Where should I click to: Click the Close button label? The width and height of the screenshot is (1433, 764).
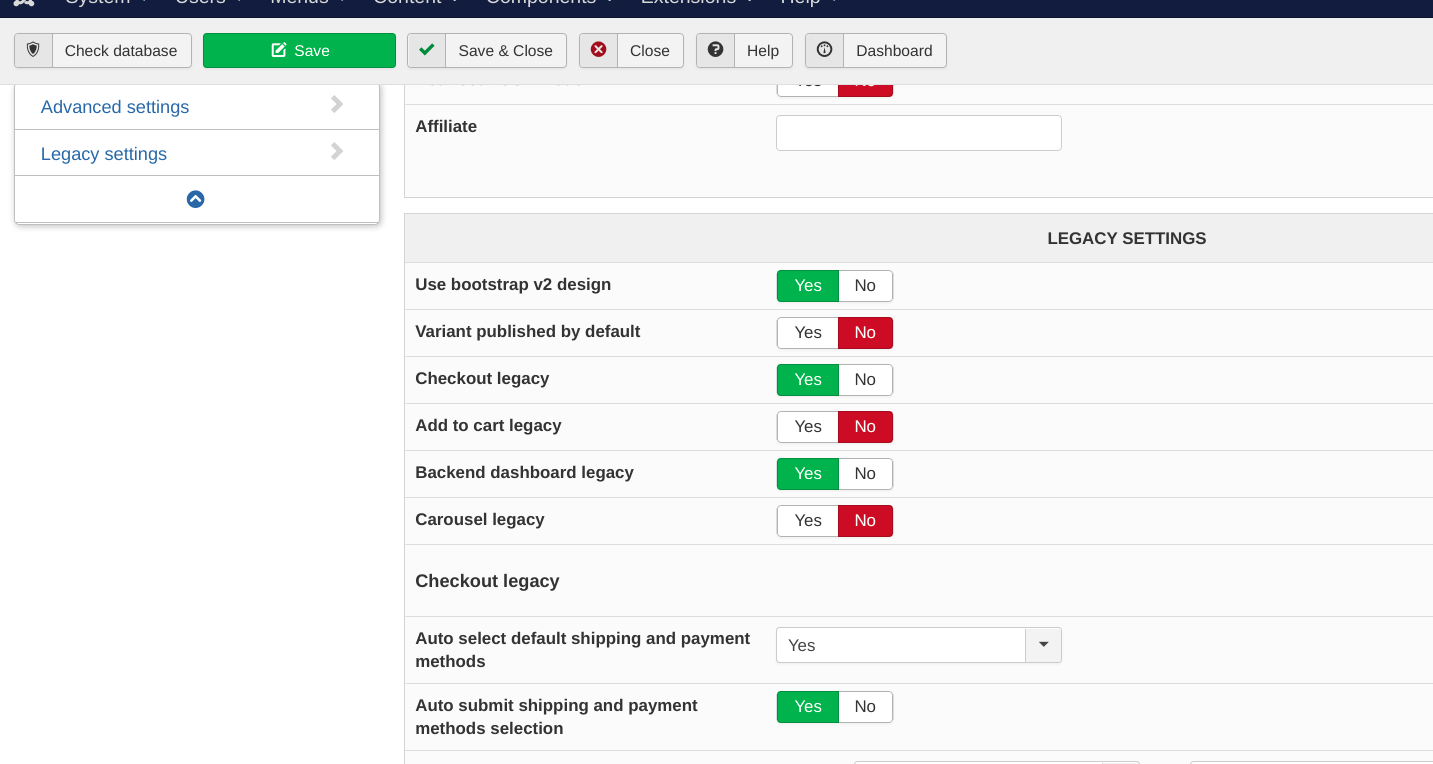[x=650, y=51]
